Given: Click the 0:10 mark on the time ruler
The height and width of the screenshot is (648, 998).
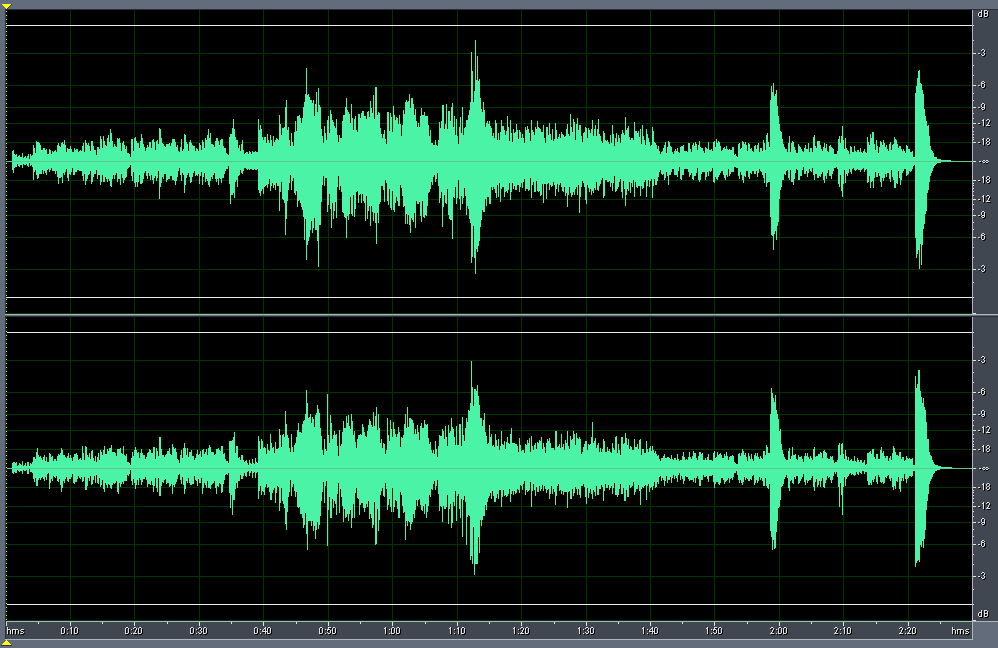Looking at the screenshot, I should pyautogui.click(x=69, y=631).
